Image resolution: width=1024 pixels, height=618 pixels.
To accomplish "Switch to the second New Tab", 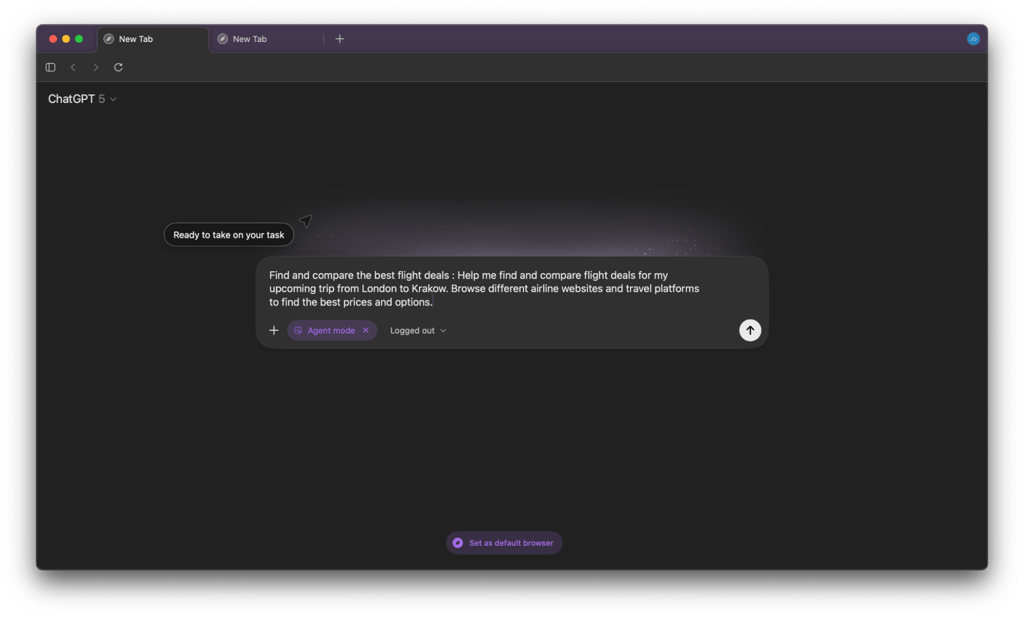I will pos(266,39).
